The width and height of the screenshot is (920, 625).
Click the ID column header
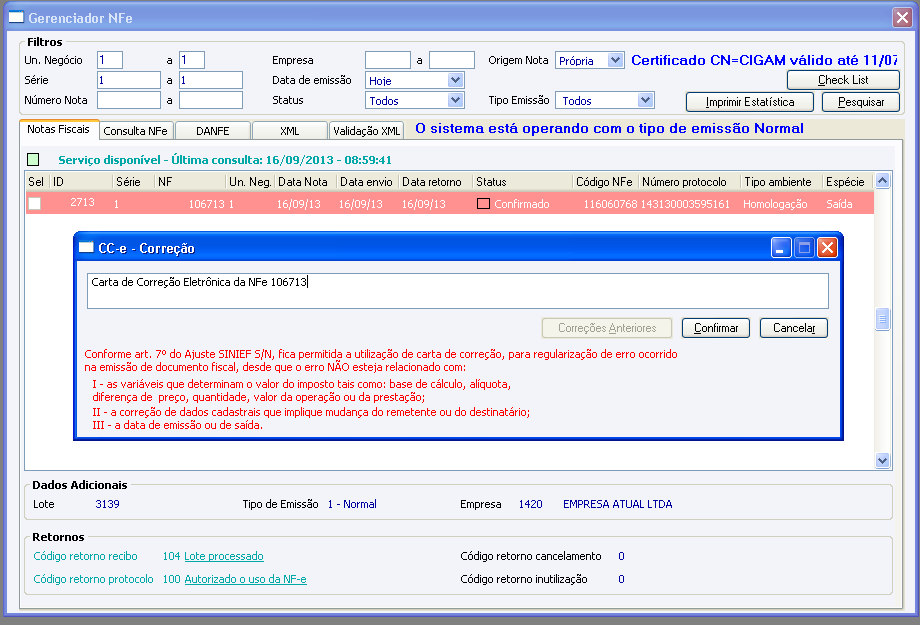point(81,182)
